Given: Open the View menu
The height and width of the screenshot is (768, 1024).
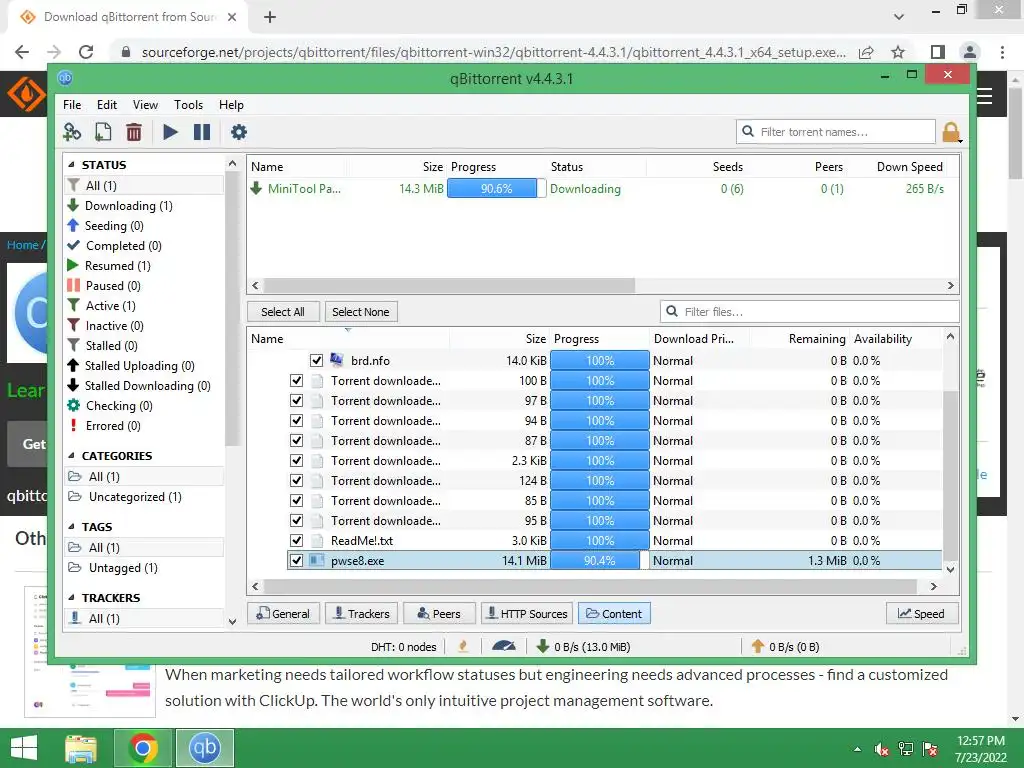Looking at the screenshot, I should pyautogui.click(x=145, y=104).
